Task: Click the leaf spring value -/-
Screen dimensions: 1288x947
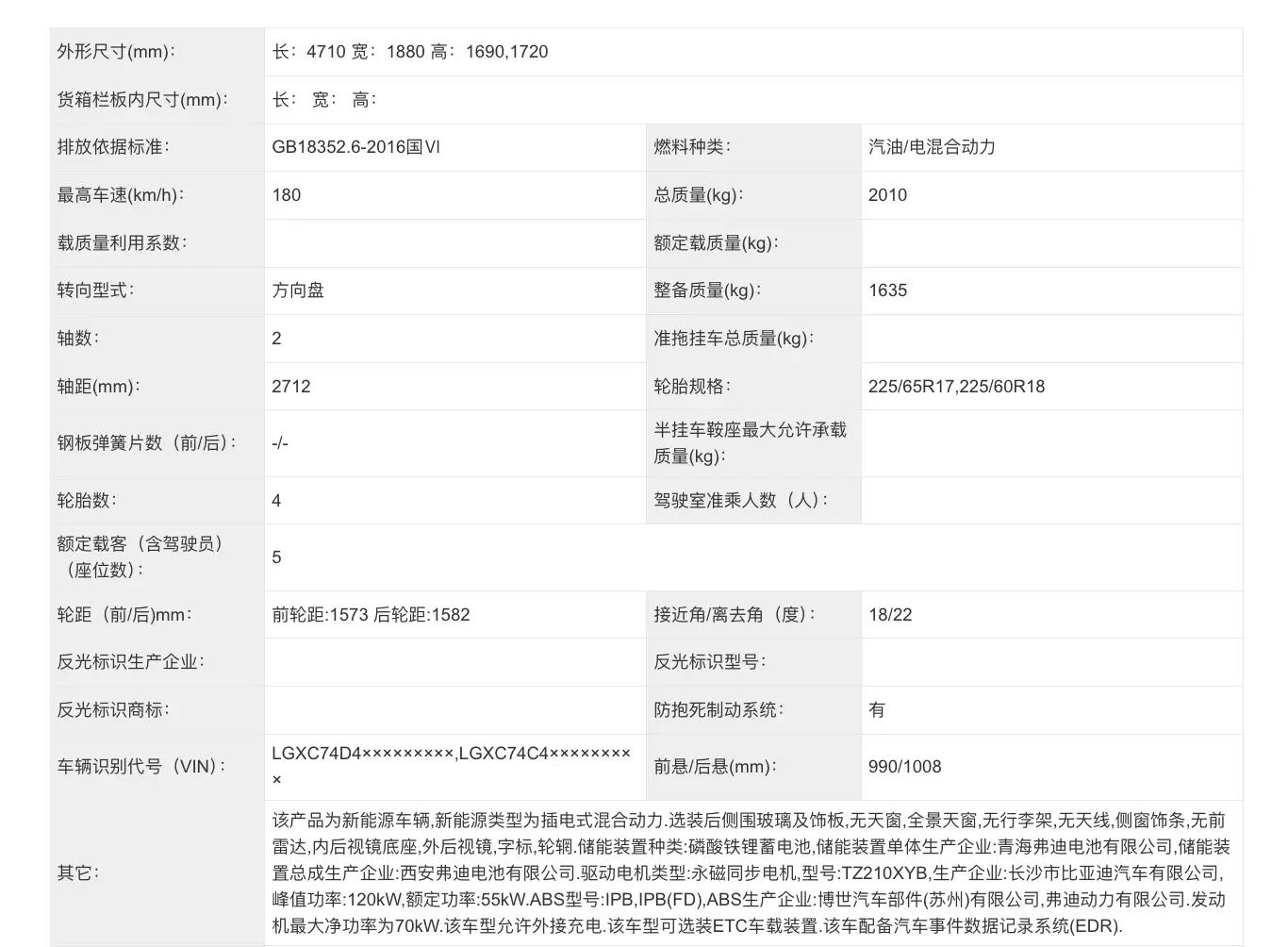Action: point(280,443)
